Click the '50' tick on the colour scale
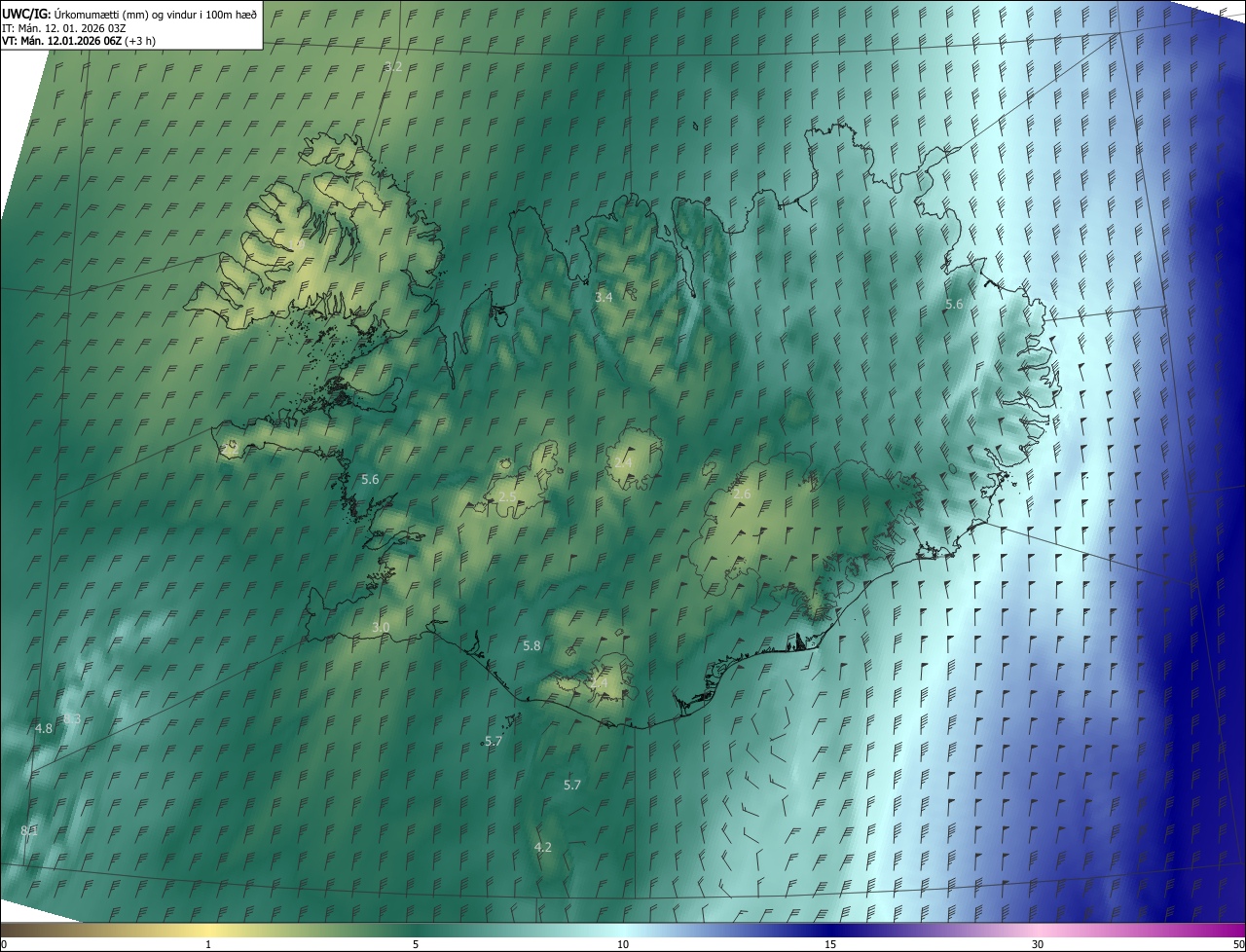Screen dimensions: 1246x952 pos(1238,945)
